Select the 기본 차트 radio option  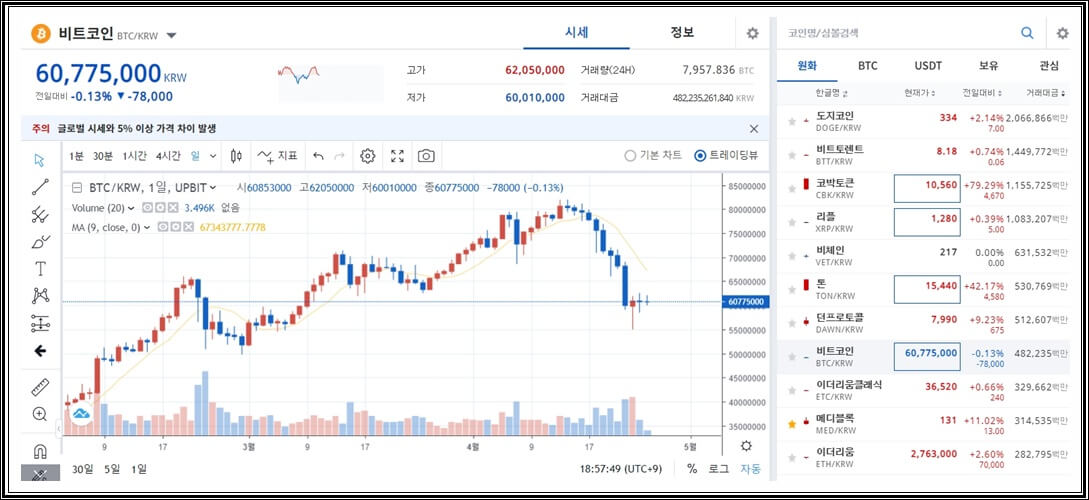(653, 156)
